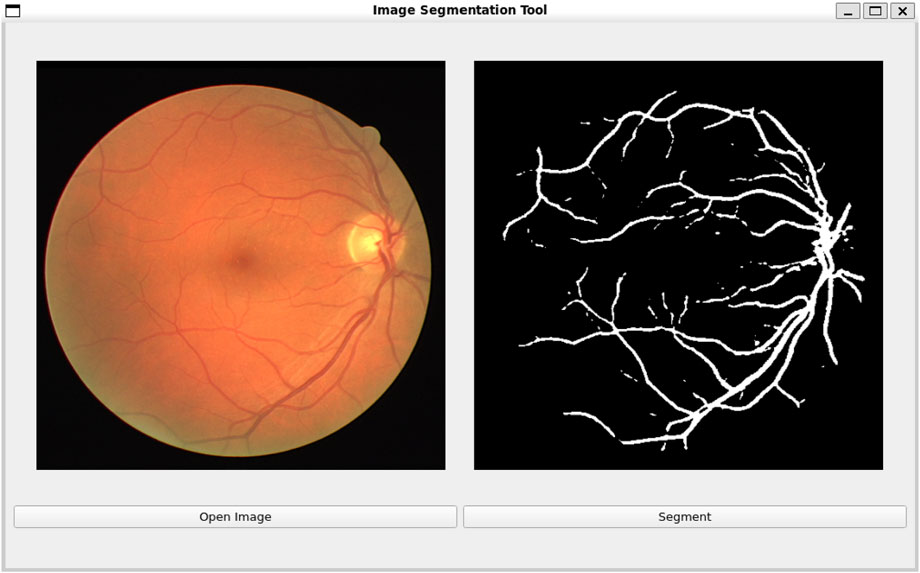Maximize the Image Segmentation Tool window

click(875, 11)
